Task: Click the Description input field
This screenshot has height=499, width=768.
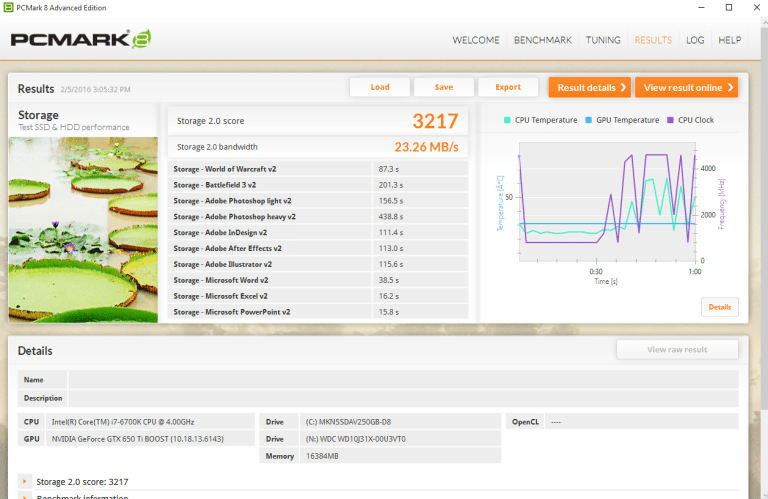Action: click(403, 398)
